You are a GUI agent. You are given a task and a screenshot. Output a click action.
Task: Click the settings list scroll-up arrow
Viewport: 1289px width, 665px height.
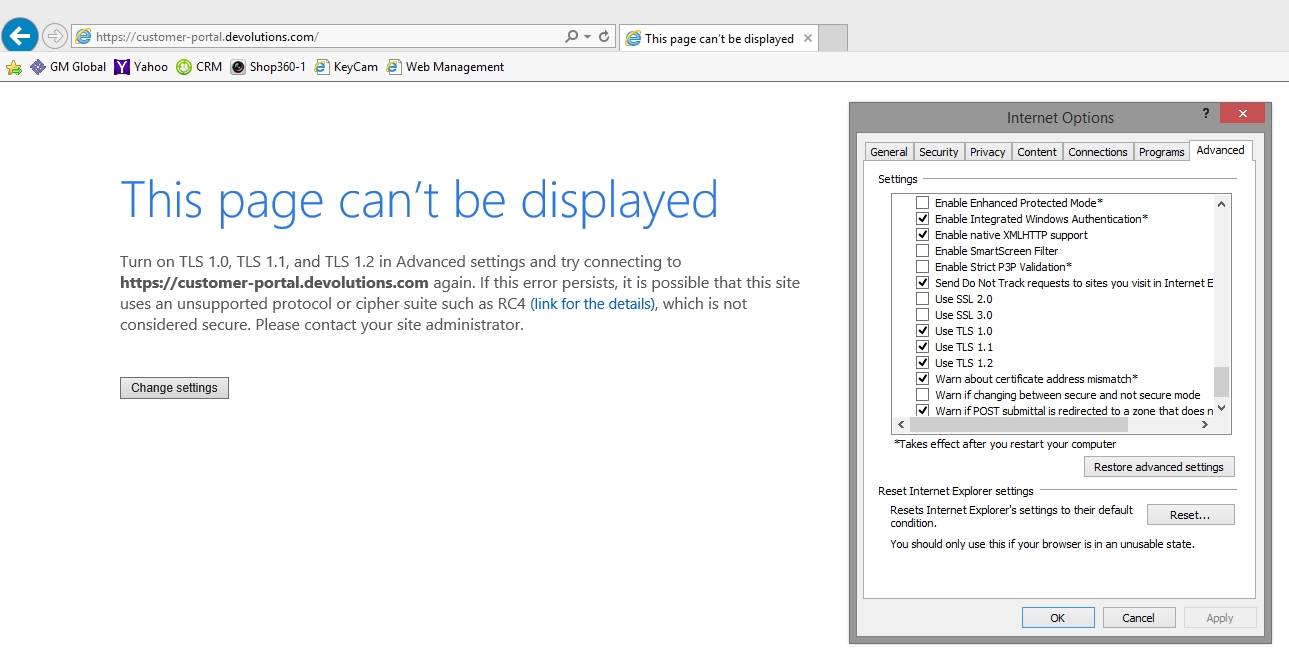click(1222, 203)
